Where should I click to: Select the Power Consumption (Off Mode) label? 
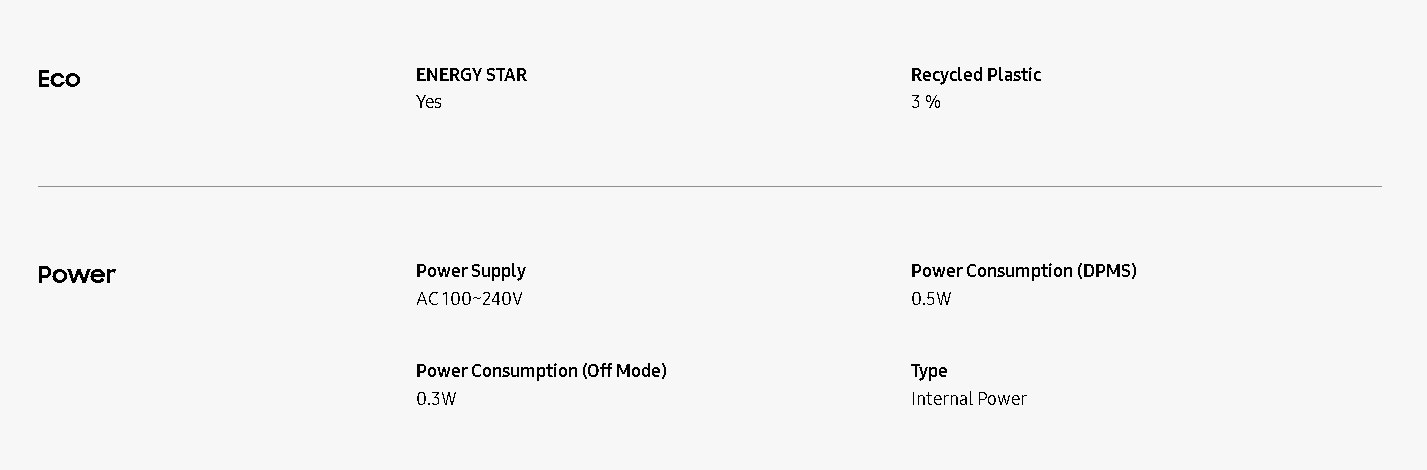click(541, 371)
